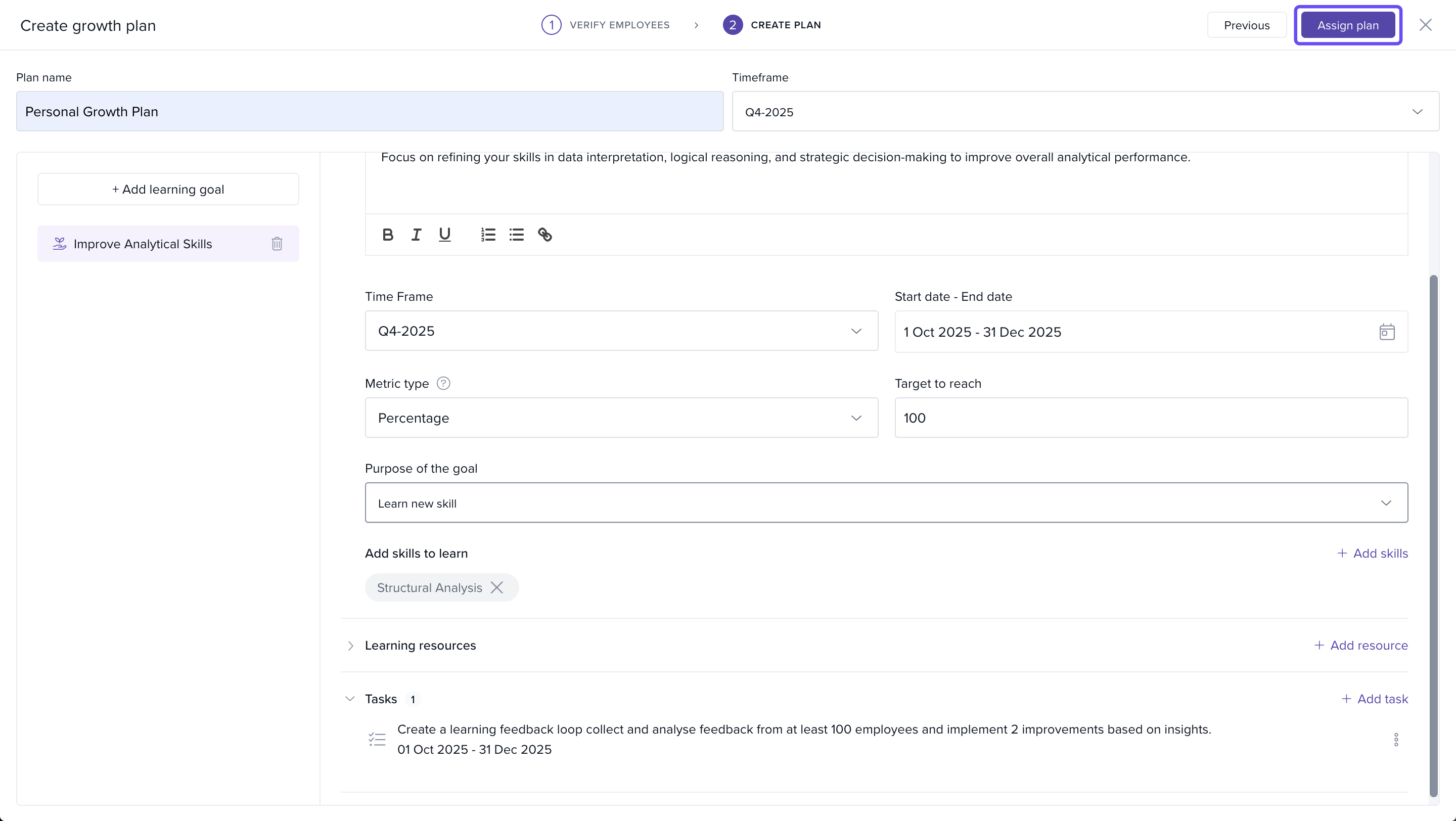Open the date range calendar picker
Image resolution: width=1456 pixels, height=821 pixels.
(1386, 332)
